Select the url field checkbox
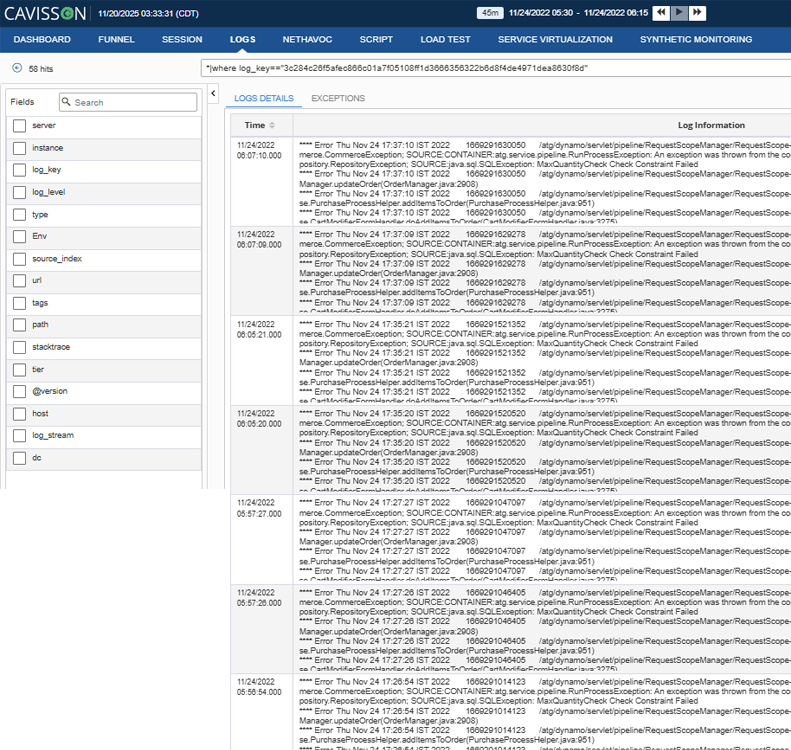 (19, 280)
